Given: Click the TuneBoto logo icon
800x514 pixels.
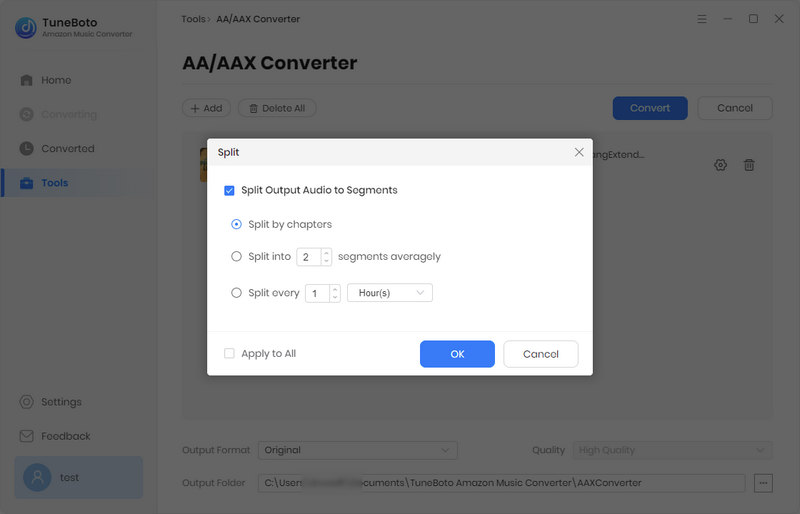Looking at the screenshot, I should click(26, 28).
